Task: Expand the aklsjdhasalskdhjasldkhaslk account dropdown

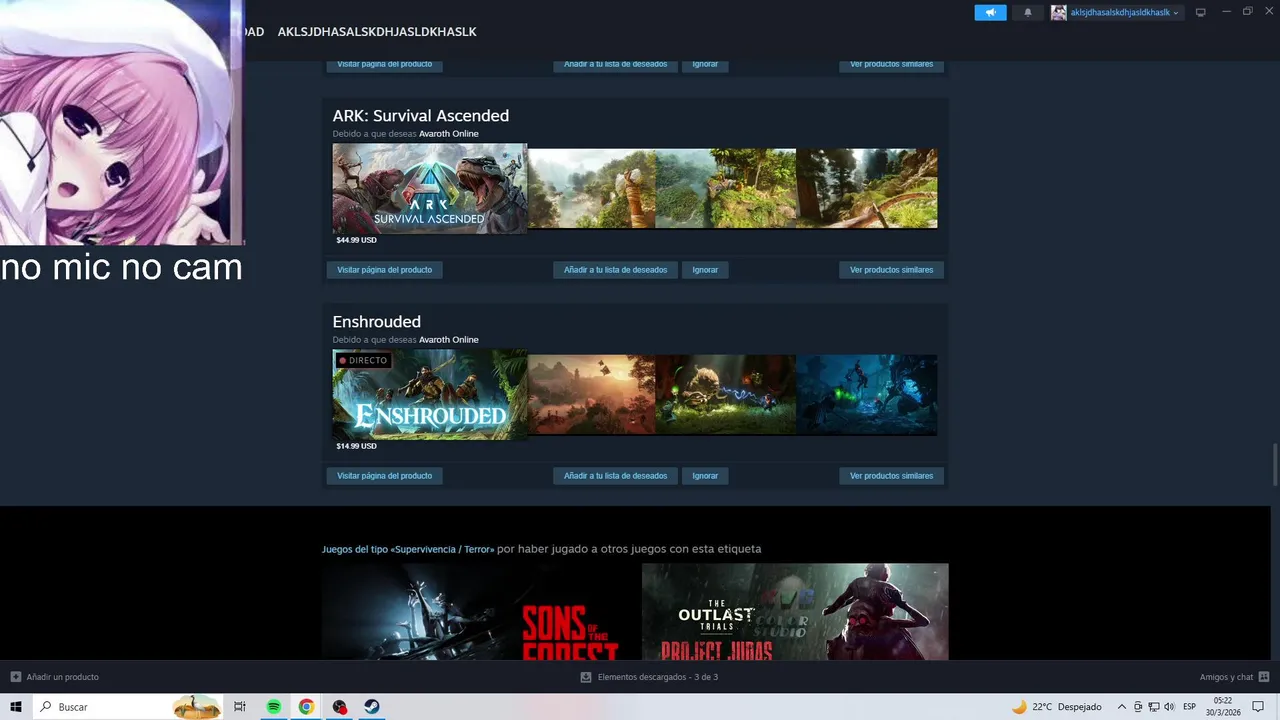Action: 1124,12
